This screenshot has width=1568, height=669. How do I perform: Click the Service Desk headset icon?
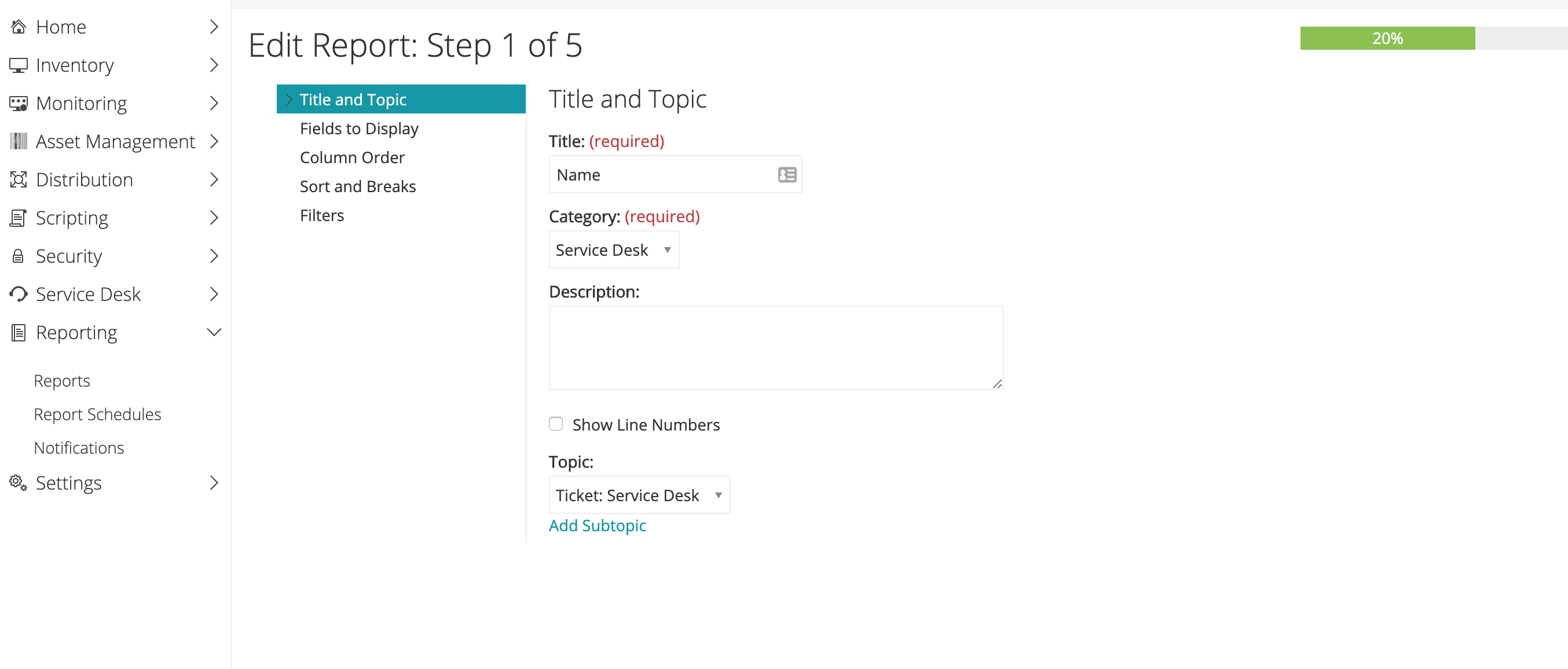19,295
